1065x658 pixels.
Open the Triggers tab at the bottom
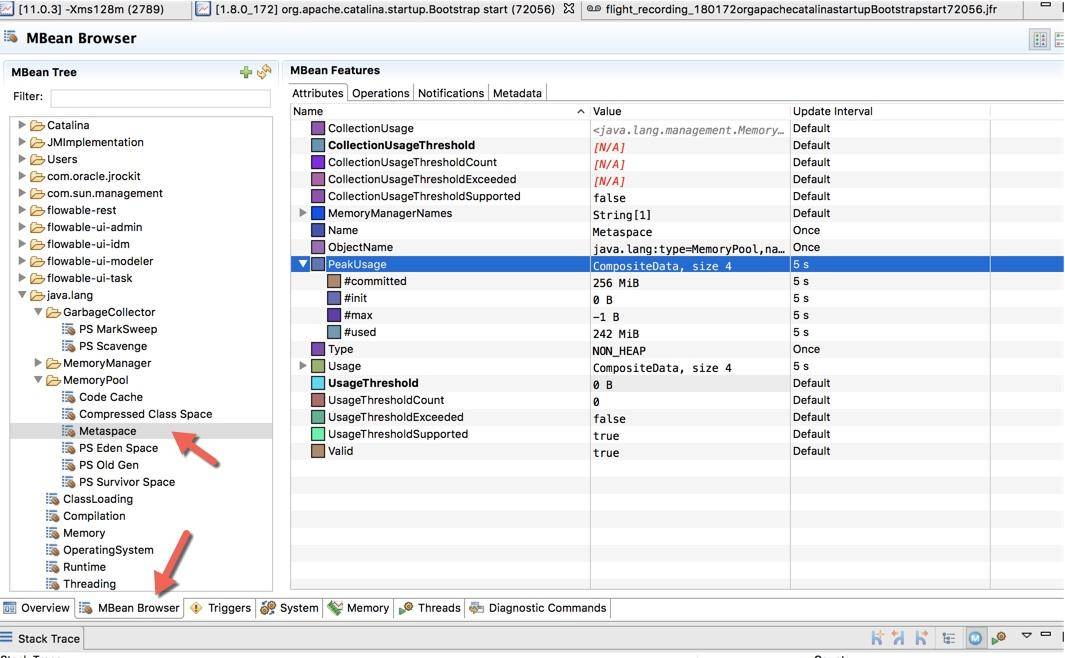pos(221,608)
